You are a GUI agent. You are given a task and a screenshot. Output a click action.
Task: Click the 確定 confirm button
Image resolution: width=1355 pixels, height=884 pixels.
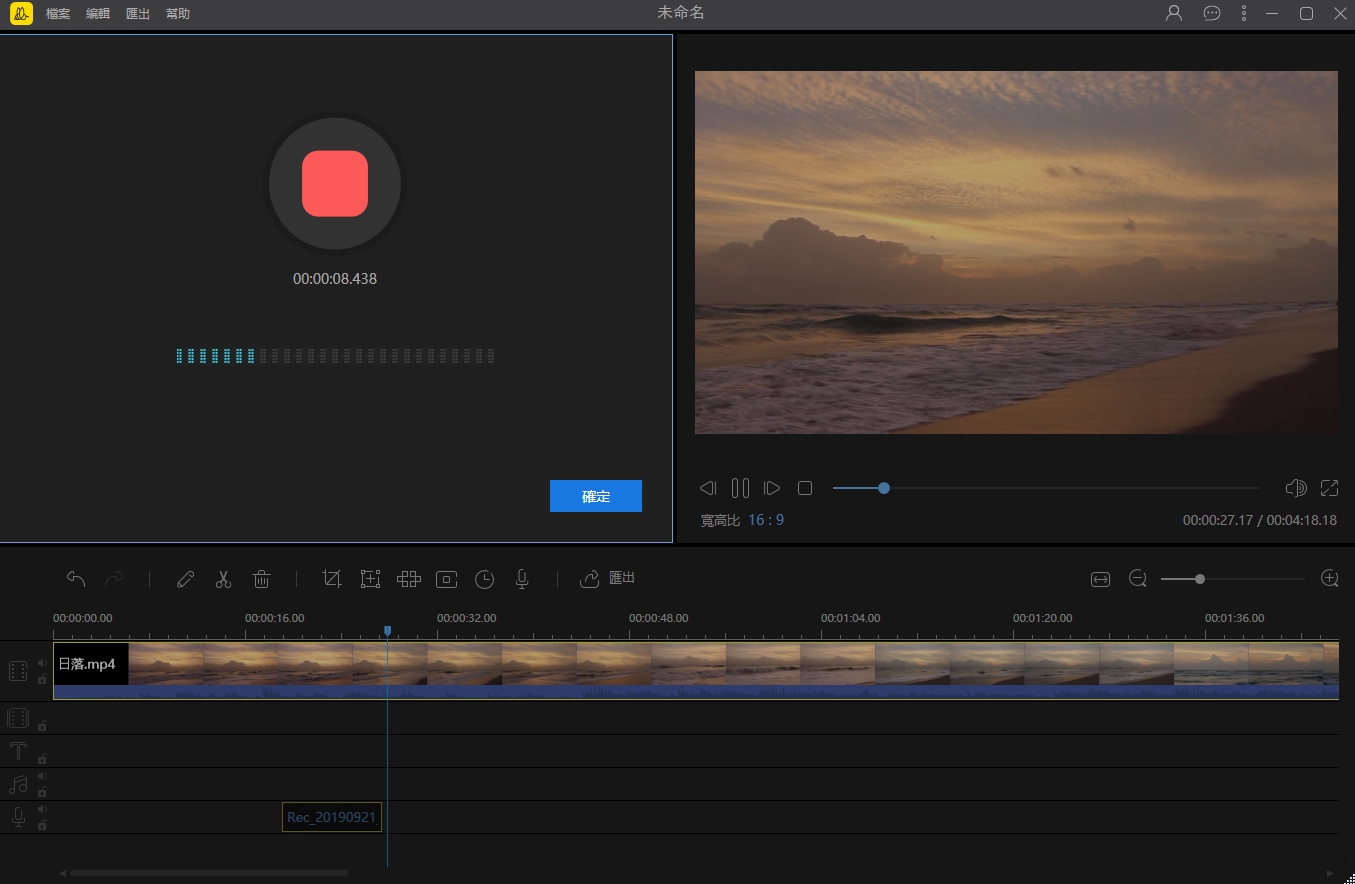click(596, 496)
